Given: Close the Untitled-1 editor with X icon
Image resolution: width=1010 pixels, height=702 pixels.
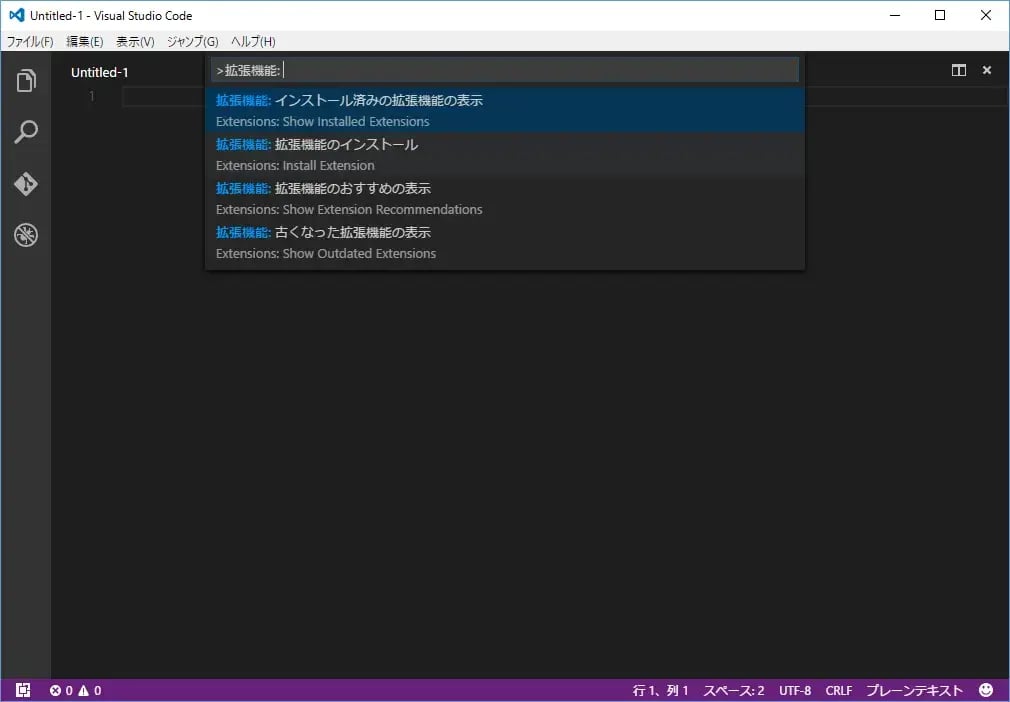Looking at the screenshot, I should pyautogui.click(x=986, y=70).
